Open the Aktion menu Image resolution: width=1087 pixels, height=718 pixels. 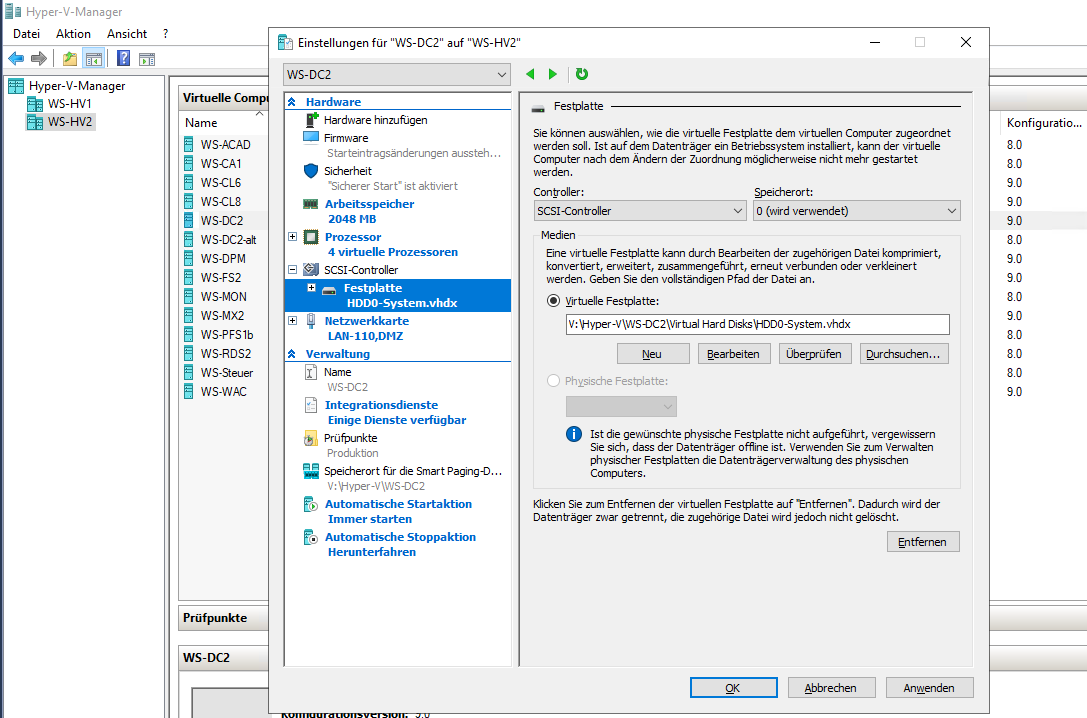tap(73, 34)
